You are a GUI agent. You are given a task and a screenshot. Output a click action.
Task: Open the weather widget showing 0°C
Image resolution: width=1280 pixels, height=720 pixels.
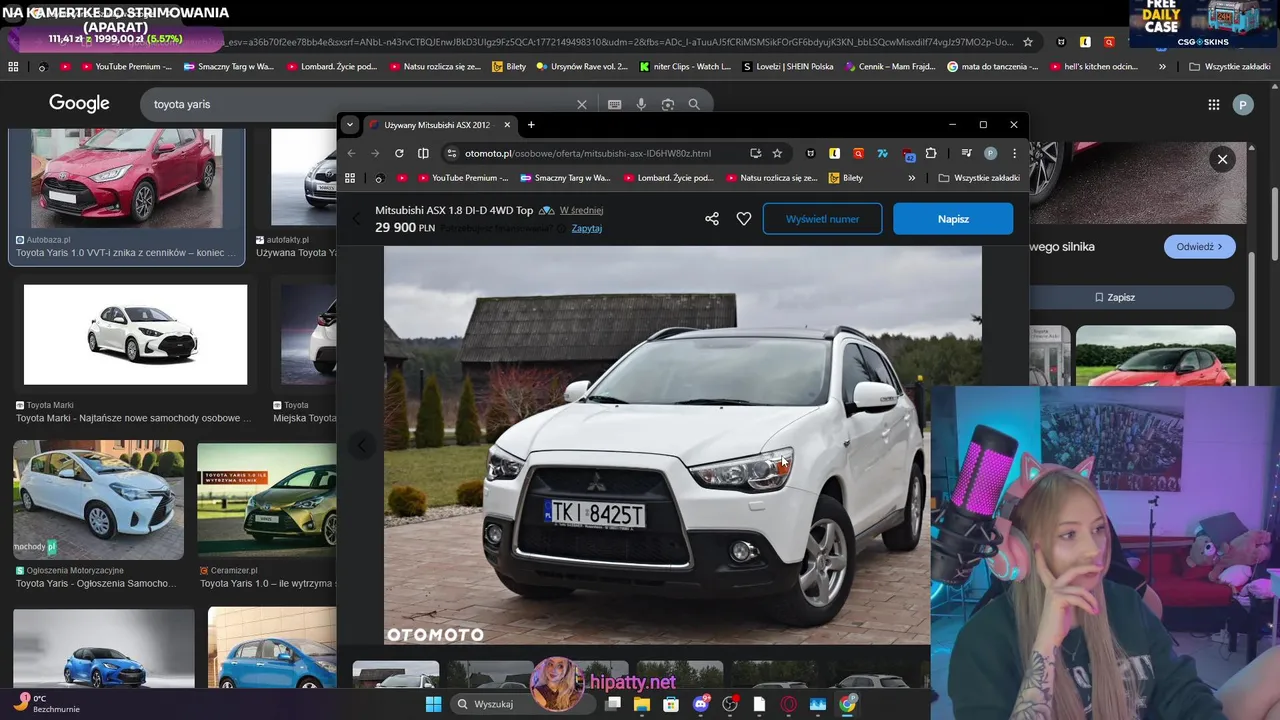(48, 703)
